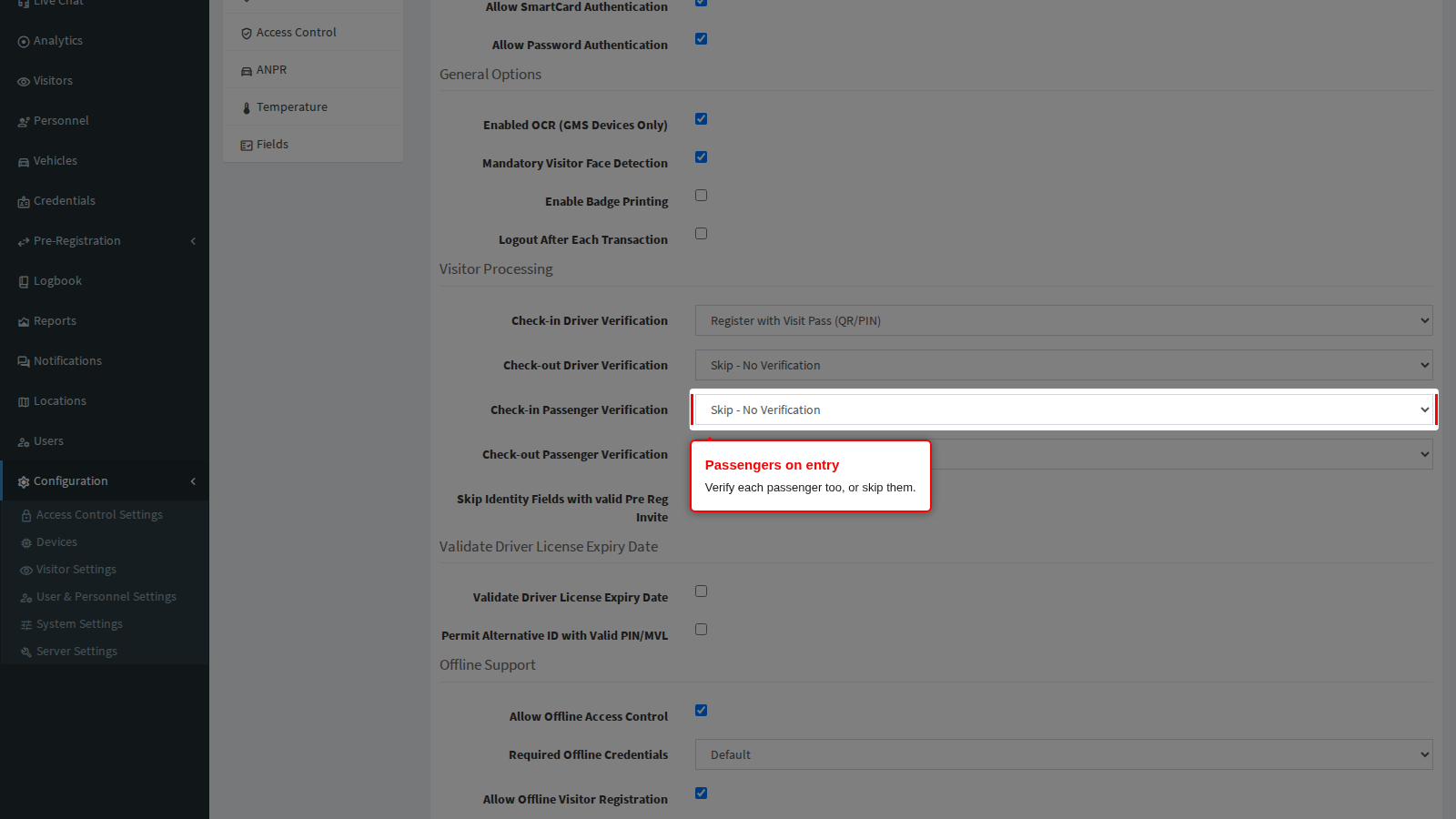Click the wrench icon beside Server Settings
The image size is (1456, 819).
pos(26,652)
